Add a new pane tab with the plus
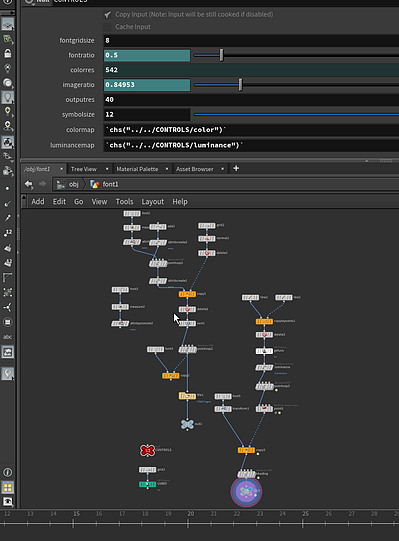The width and height of the screenshot is (399, 541). point(236,168)
